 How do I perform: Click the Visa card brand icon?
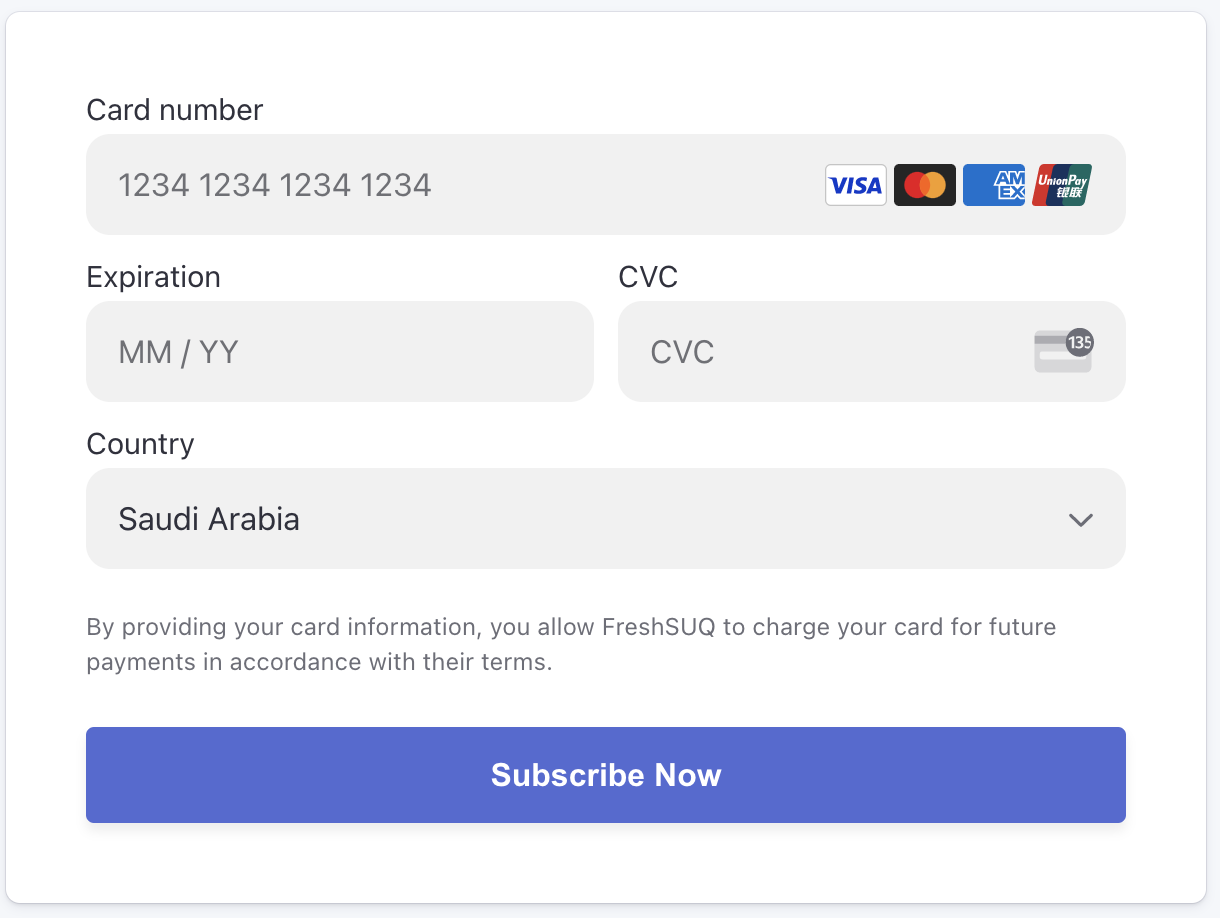855,185
